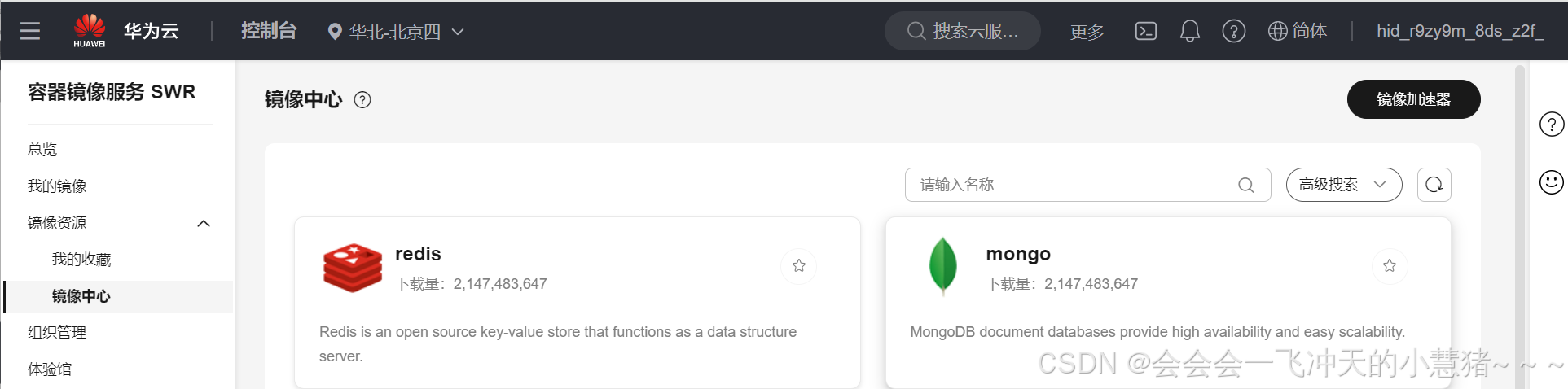
Task: Open the redis image card title
Action: [418, 254]
